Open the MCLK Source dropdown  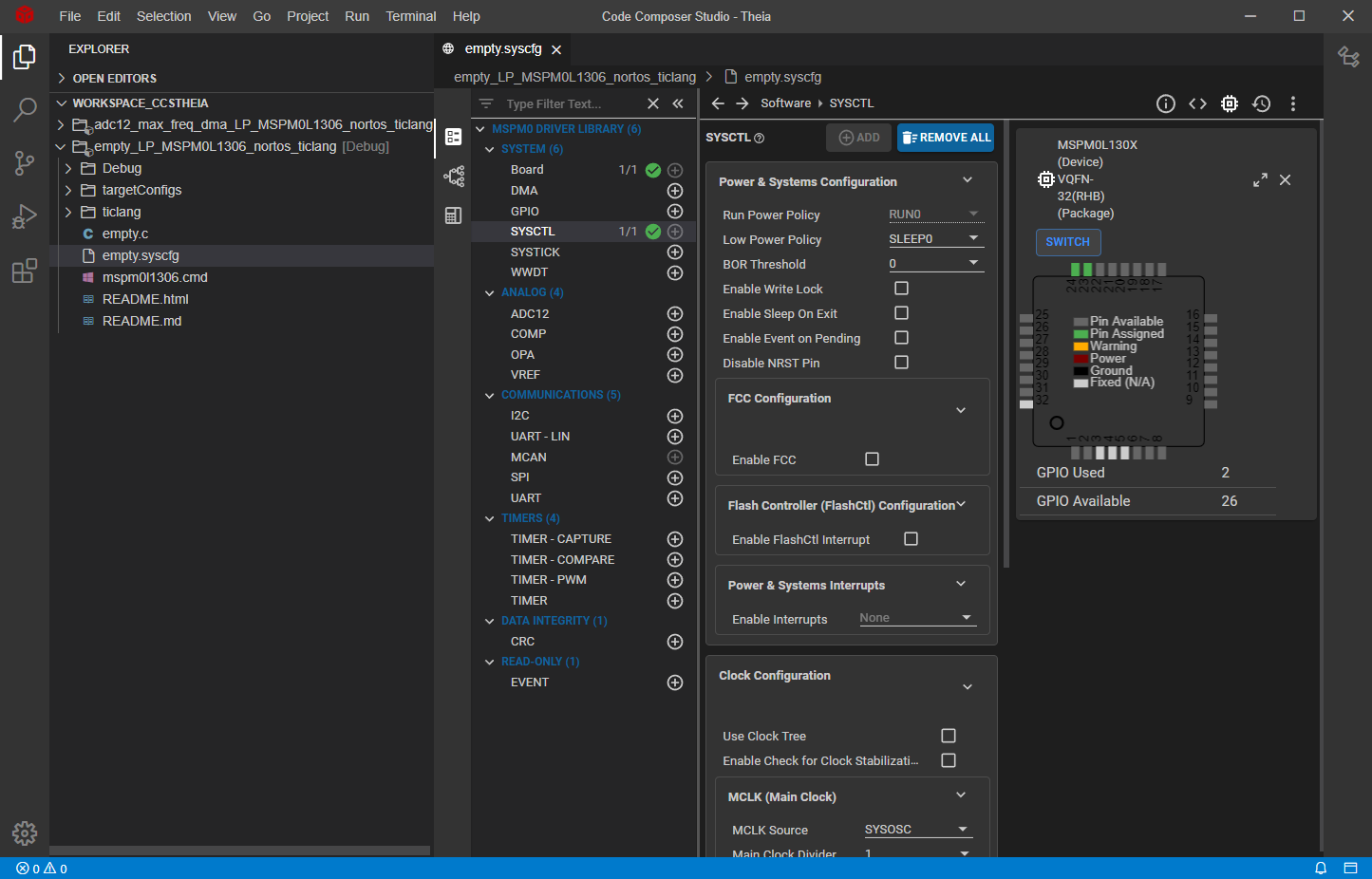[917, 830]
